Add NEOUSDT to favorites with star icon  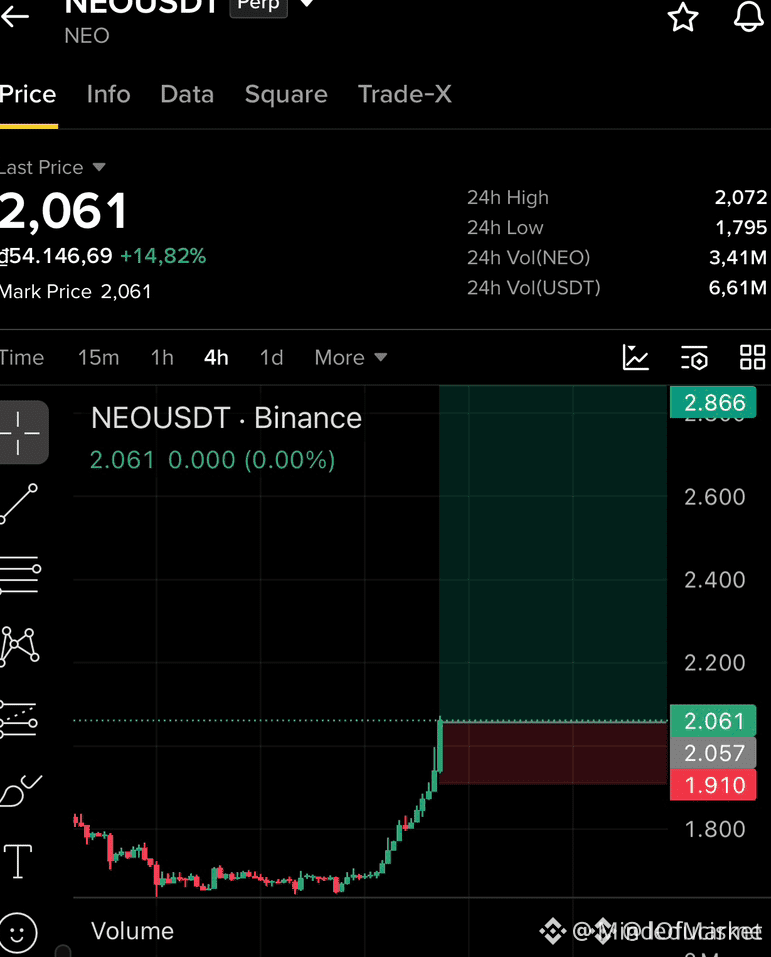(682, 16)
